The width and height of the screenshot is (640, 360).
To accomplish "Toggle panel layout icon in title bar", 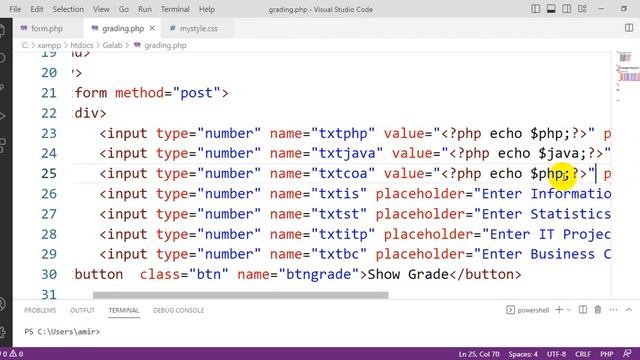I will click(551, 9).
